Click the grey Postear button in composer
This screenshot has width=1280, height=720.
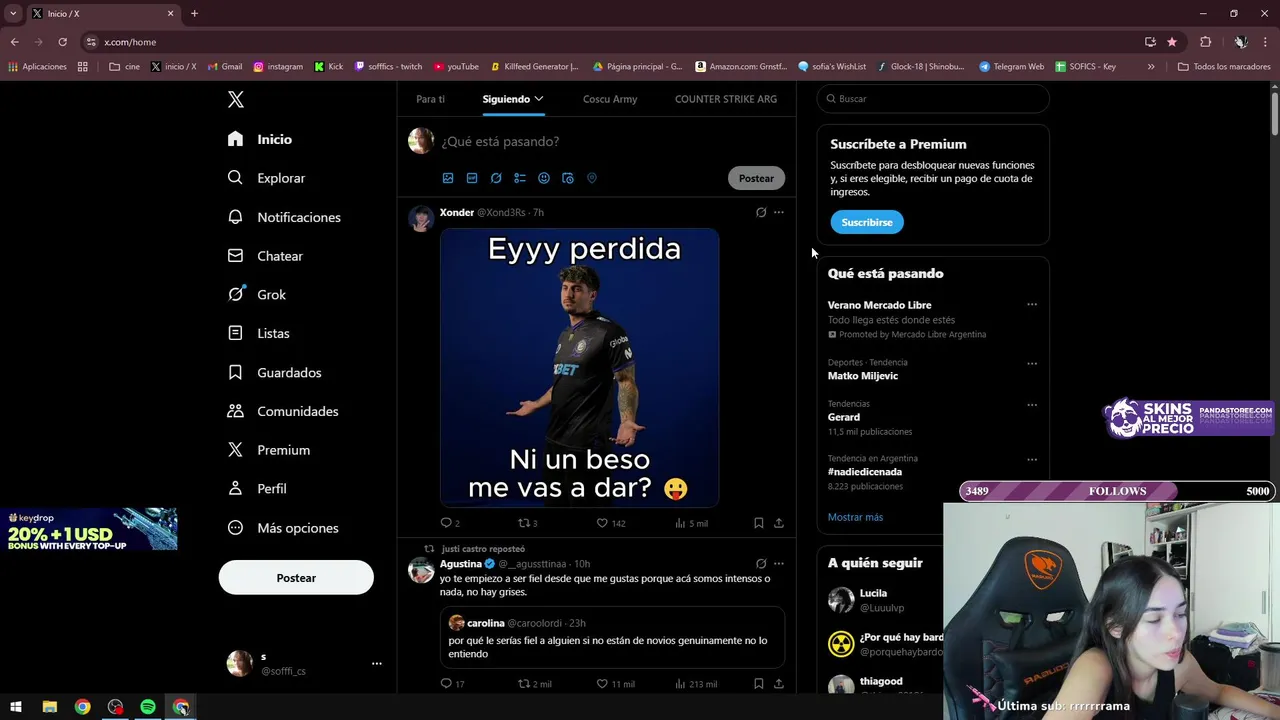[x=756, y=178]
